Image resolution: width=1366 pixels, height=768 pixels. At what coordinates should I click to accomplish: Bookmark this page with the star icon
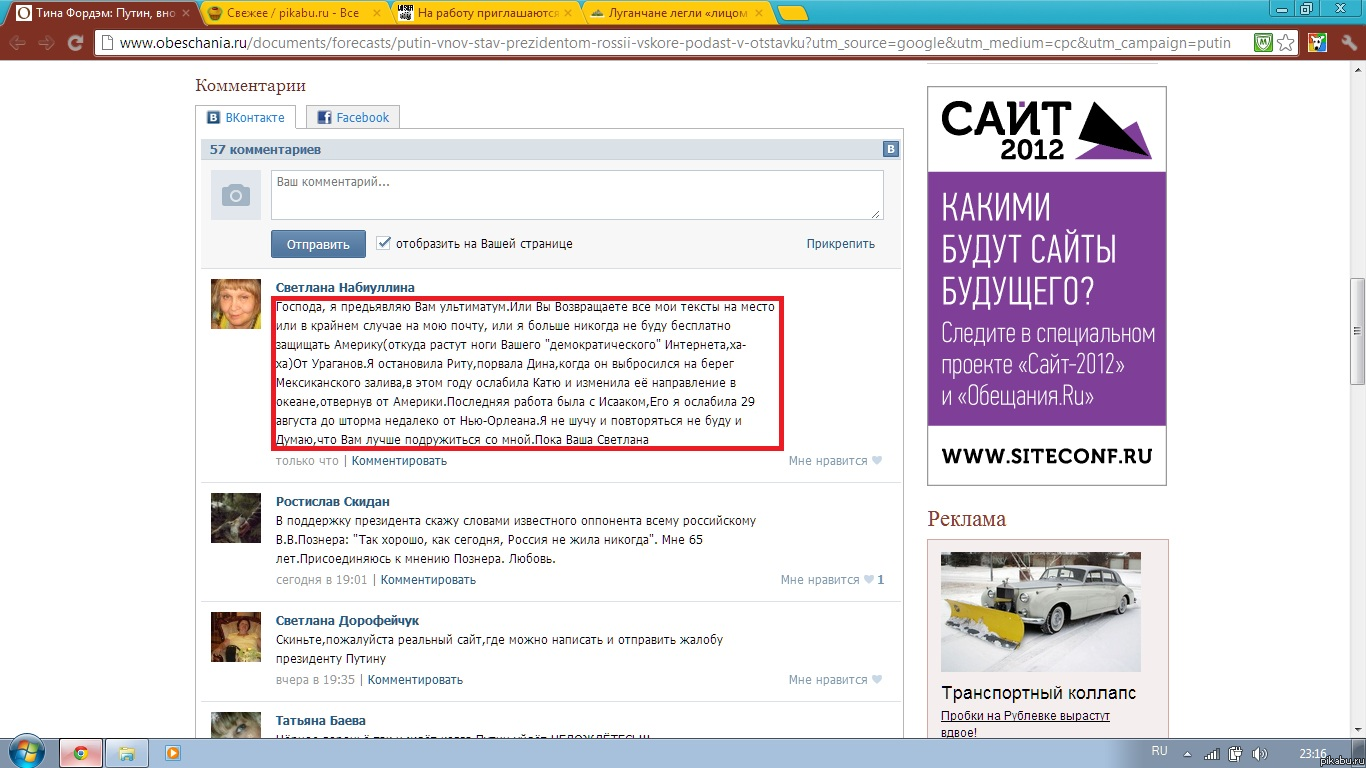[x=1286, y=43]
